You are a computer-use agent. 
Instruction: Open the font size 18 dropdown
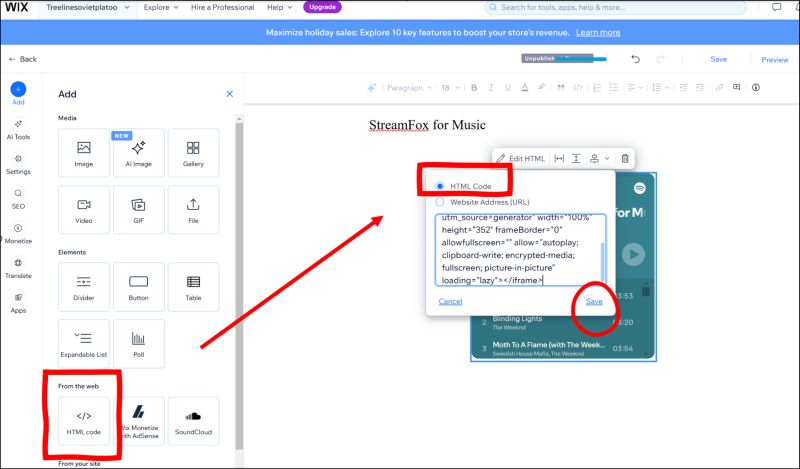451,88
